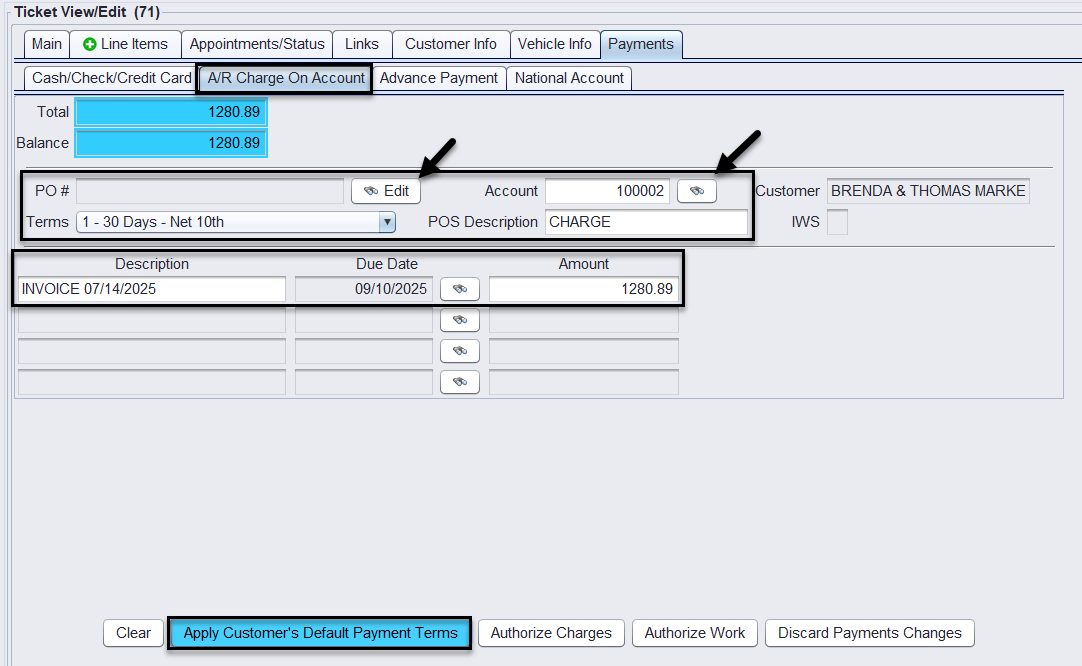
Task: Click the lookup icon in second payment row
Action: [460, 320]
